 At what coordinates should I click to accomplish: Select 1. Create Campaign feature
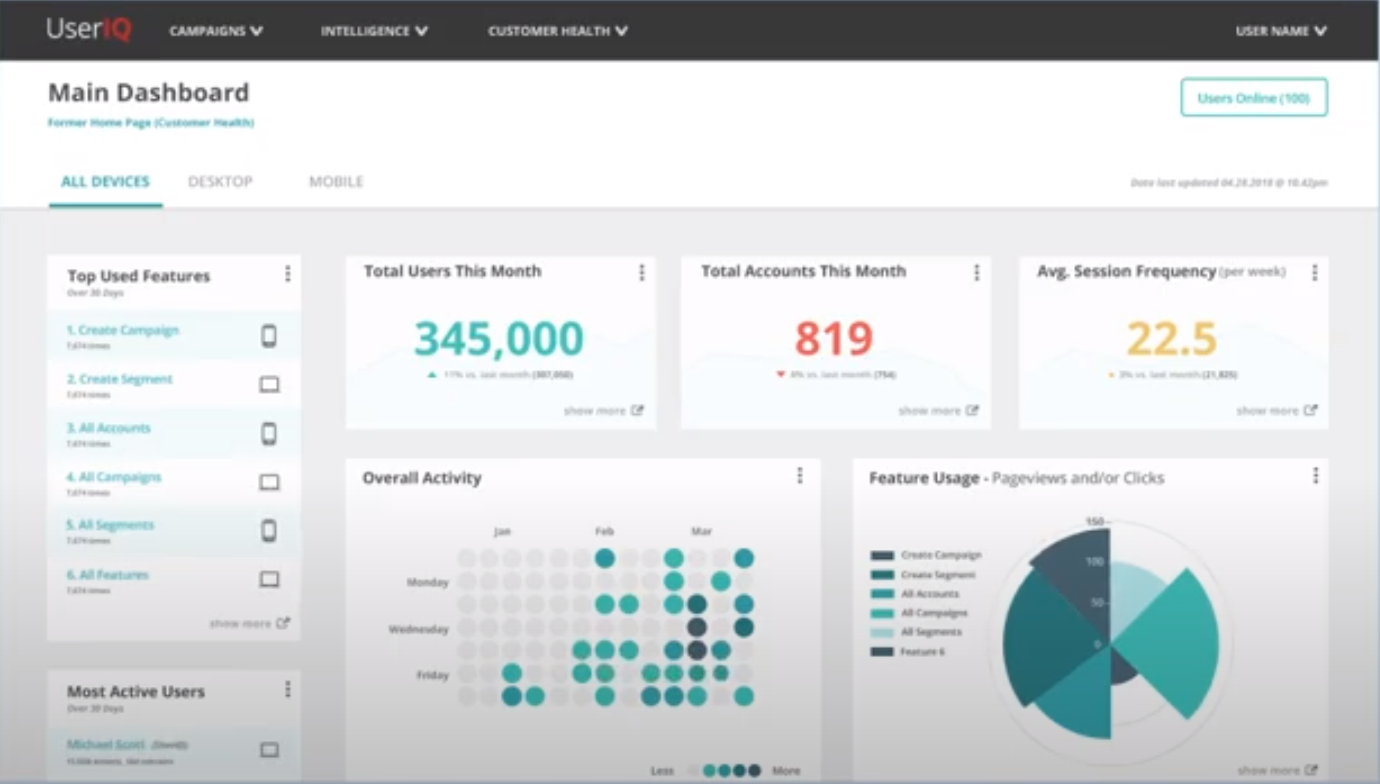(x=123, y=330)
